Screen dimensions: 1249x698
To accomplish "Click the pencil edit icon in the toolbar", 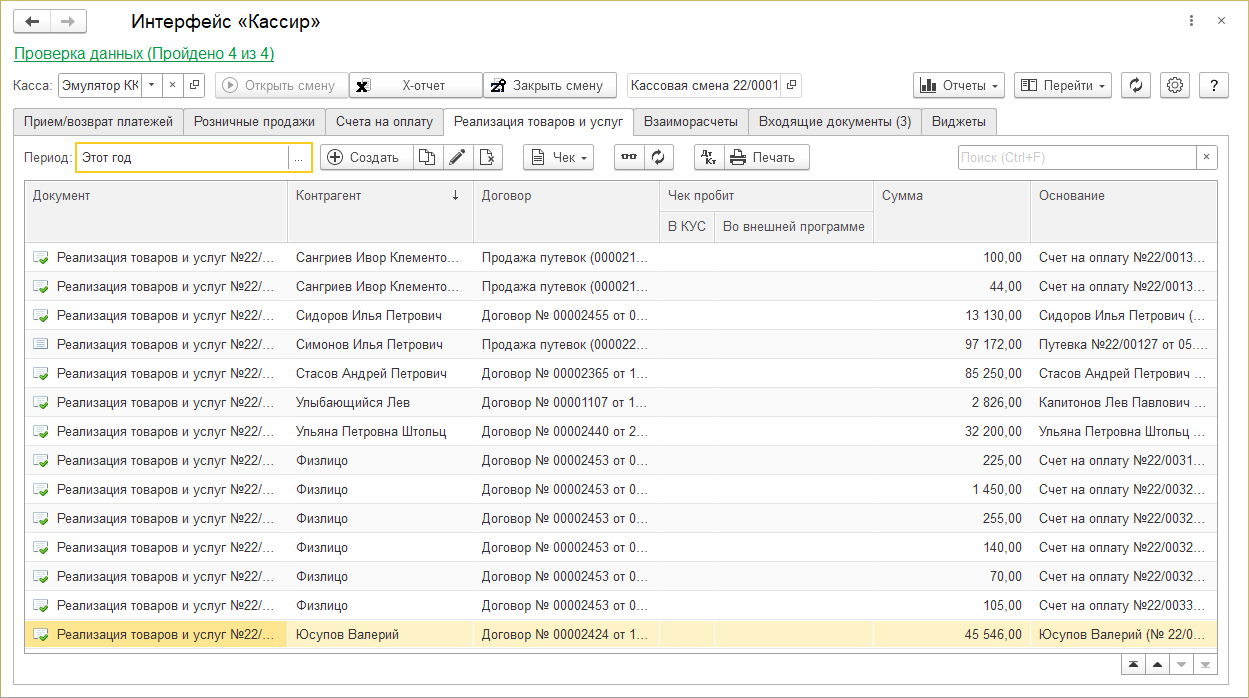I will [x=457, y=157].
